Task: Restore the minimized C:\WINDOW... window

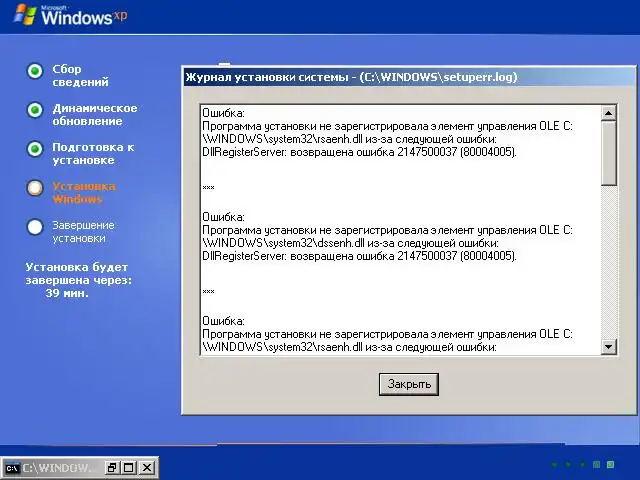Action: click(x=111, y=468)
